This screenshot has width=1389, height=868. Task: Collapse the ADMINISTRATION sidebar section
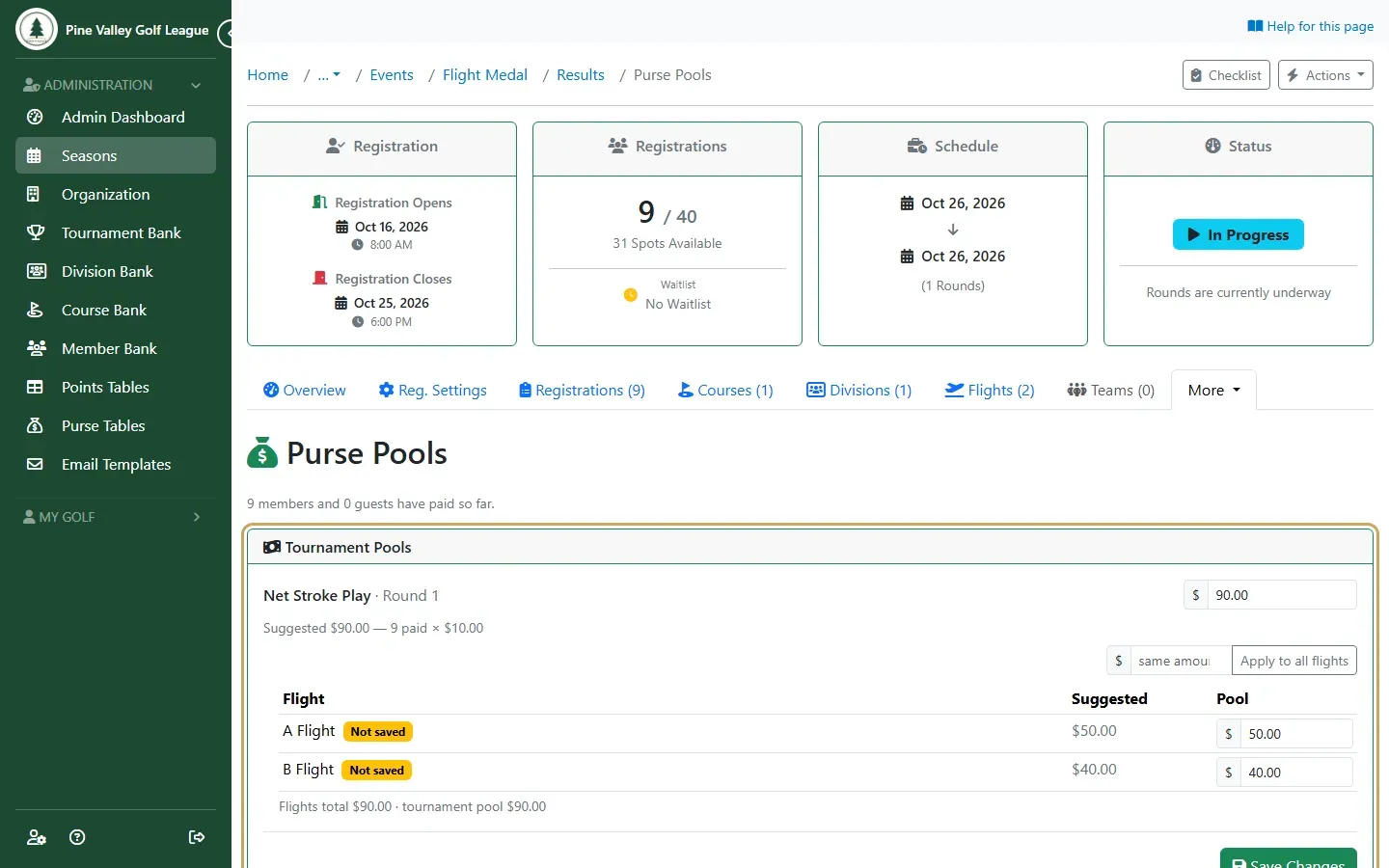[116, 85]
